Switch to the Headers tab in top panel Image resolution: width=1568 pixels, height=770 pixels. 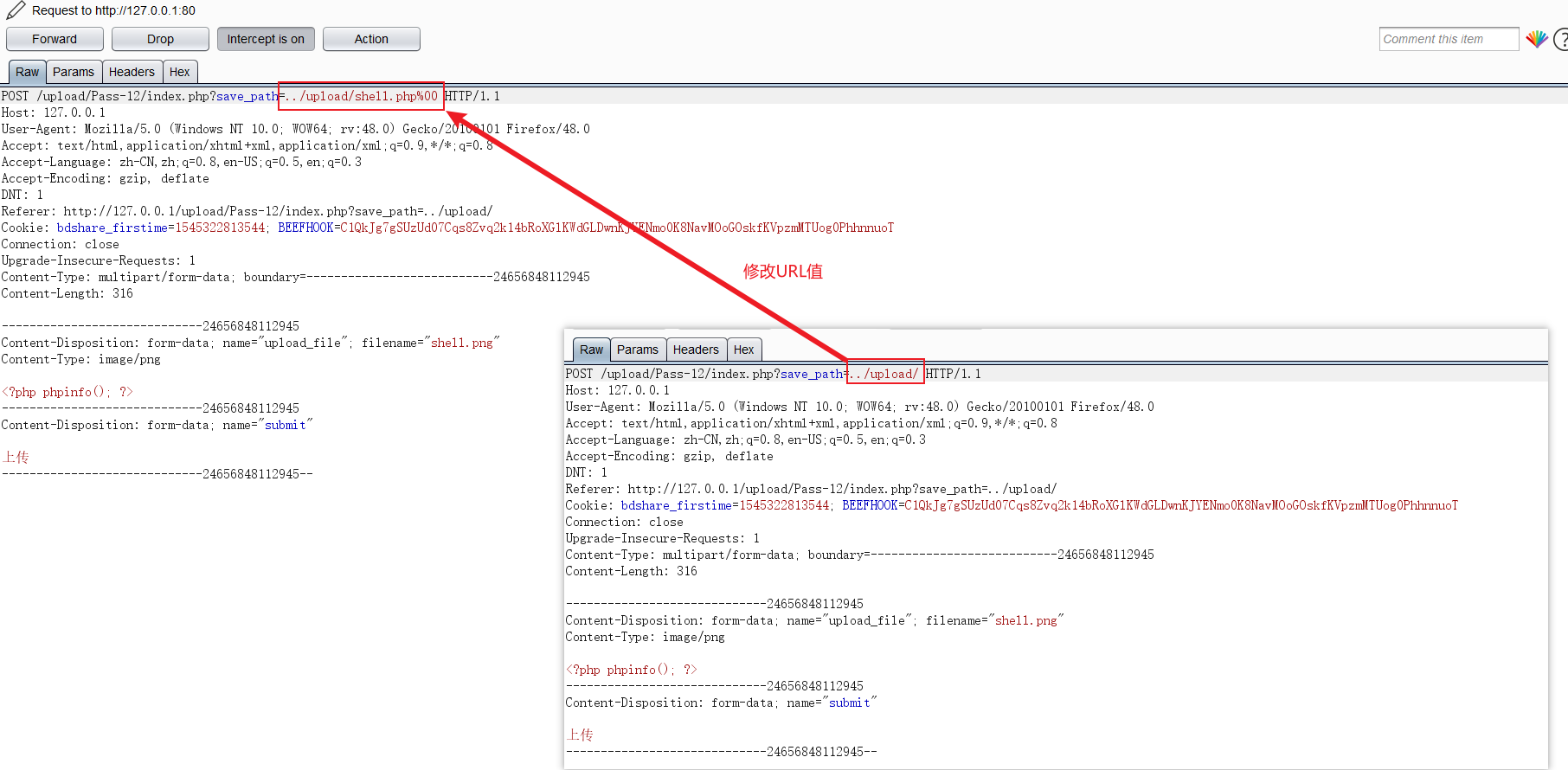tap(132, 72)
